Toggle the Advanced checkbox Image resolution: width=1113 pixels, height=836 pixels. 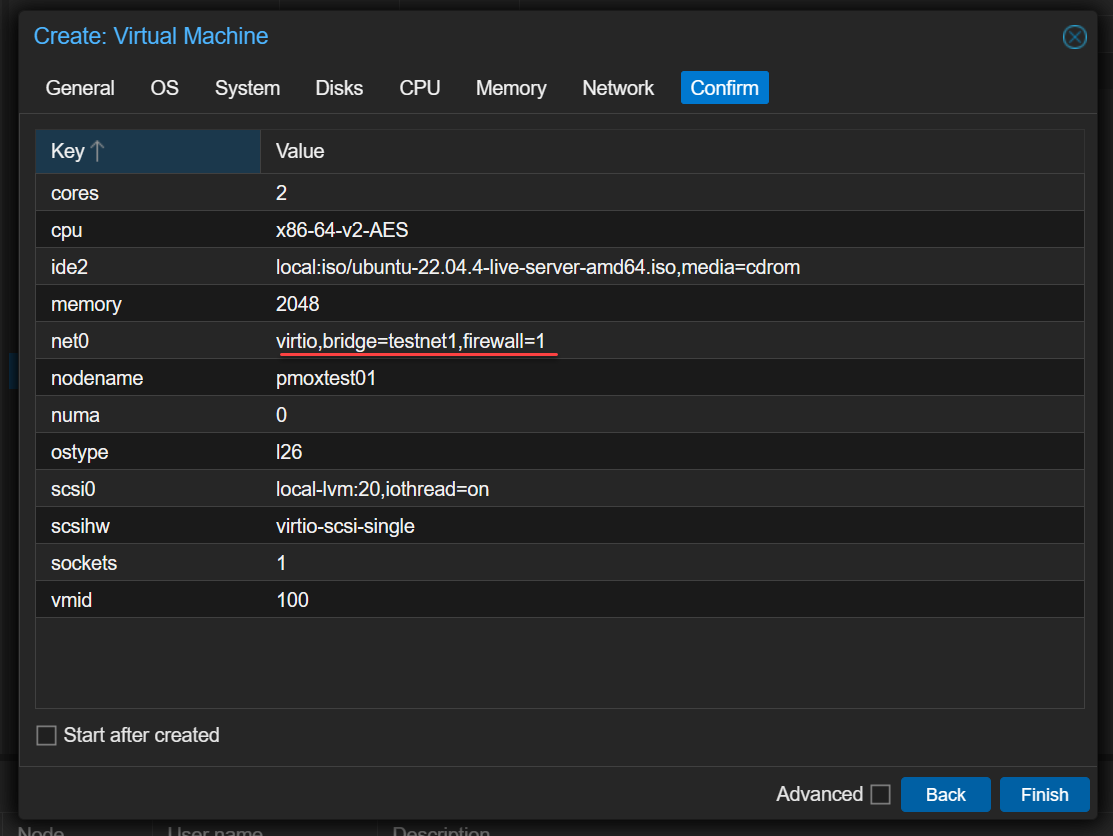[880, 795]
